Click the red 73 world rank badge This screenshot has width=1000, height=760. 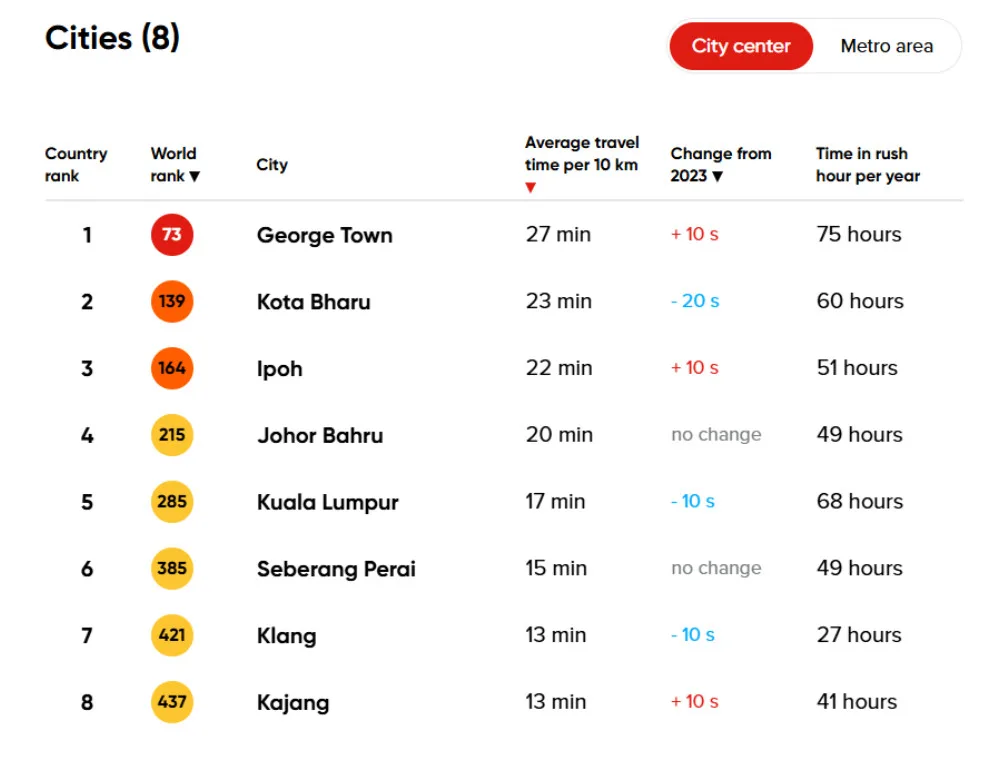(172, 235)
